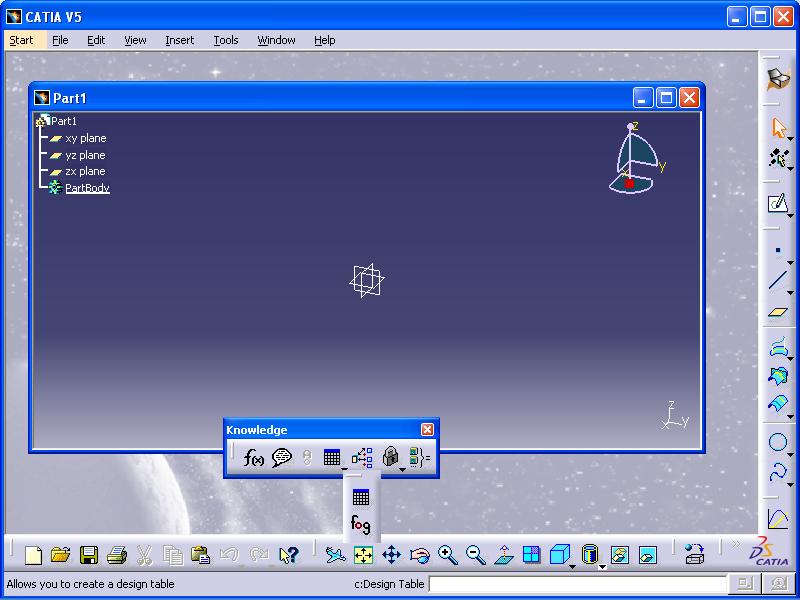Select the xy plane in the tree
Screen dimensions: 800x600
[85, 138]
